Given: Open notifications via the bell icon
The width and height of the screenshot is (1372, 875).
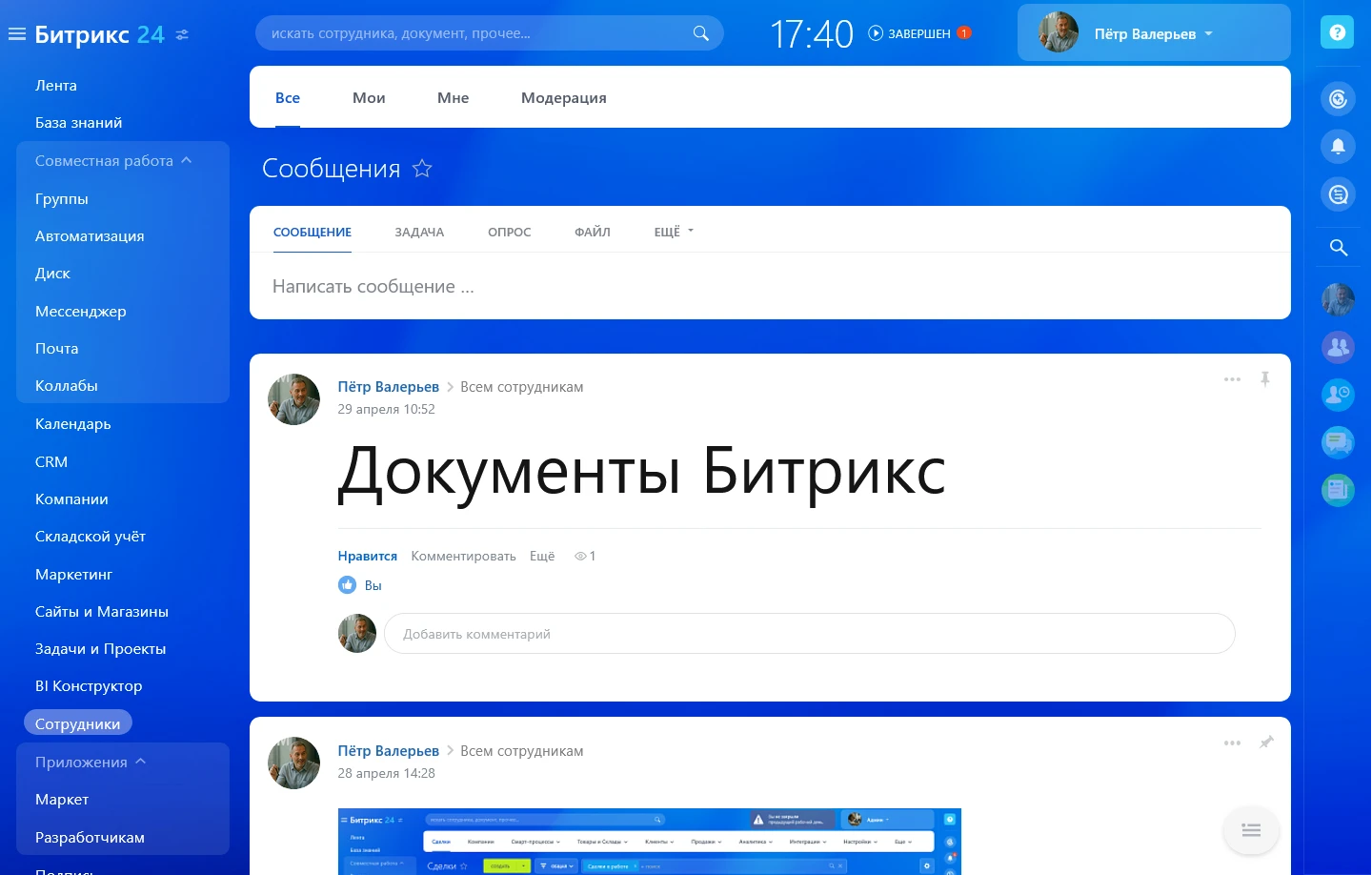Looking at the screenshot, I should pyautogui.click(x=1338, y=146).
